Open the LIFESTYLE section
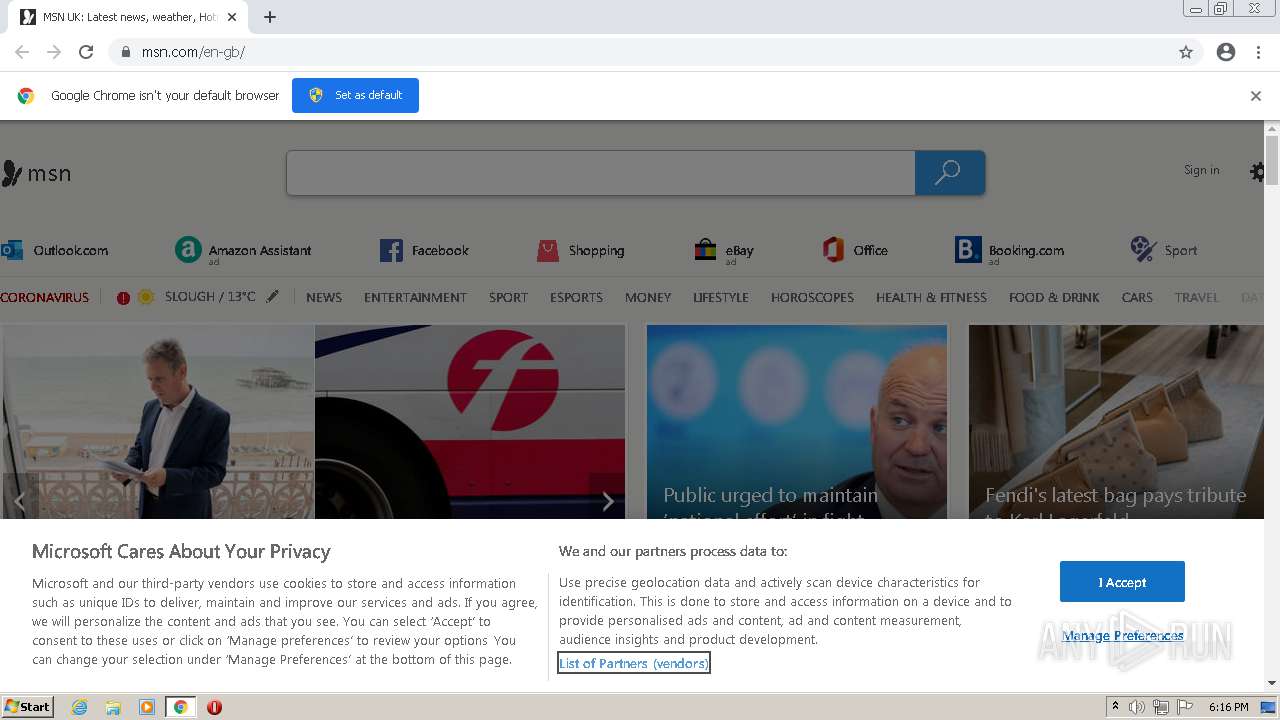The image size is (1280, 720). click(x=721, y=297)
